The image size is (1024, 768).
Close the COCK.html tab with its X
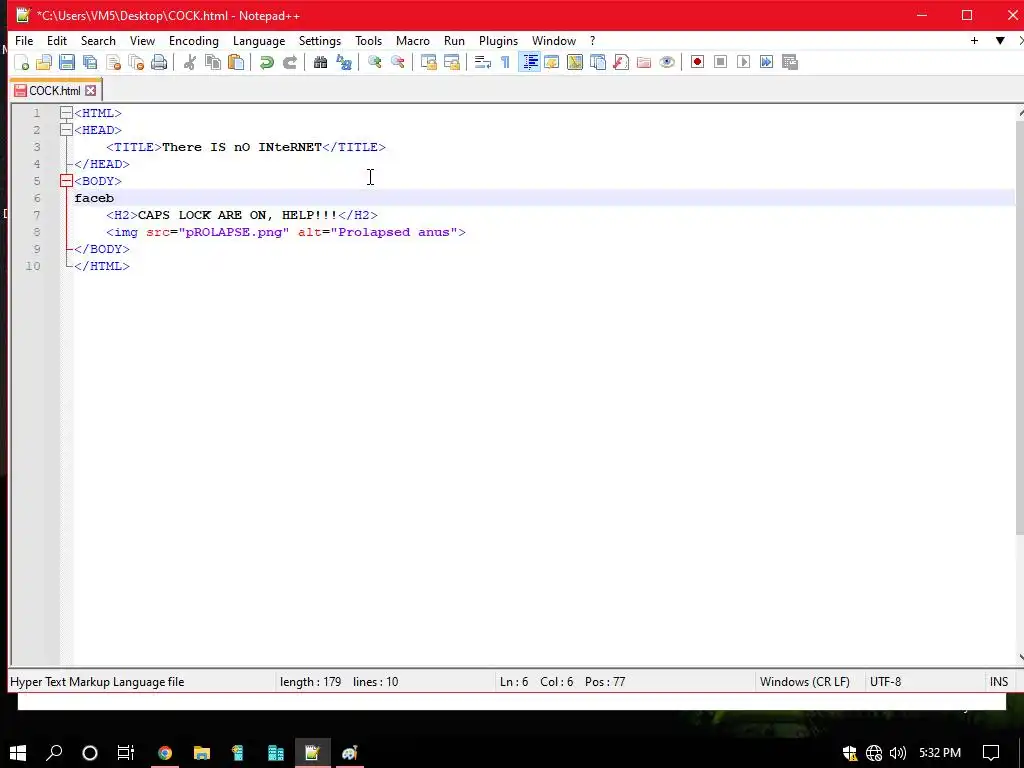pyautogui.click(x=91, y=91)
